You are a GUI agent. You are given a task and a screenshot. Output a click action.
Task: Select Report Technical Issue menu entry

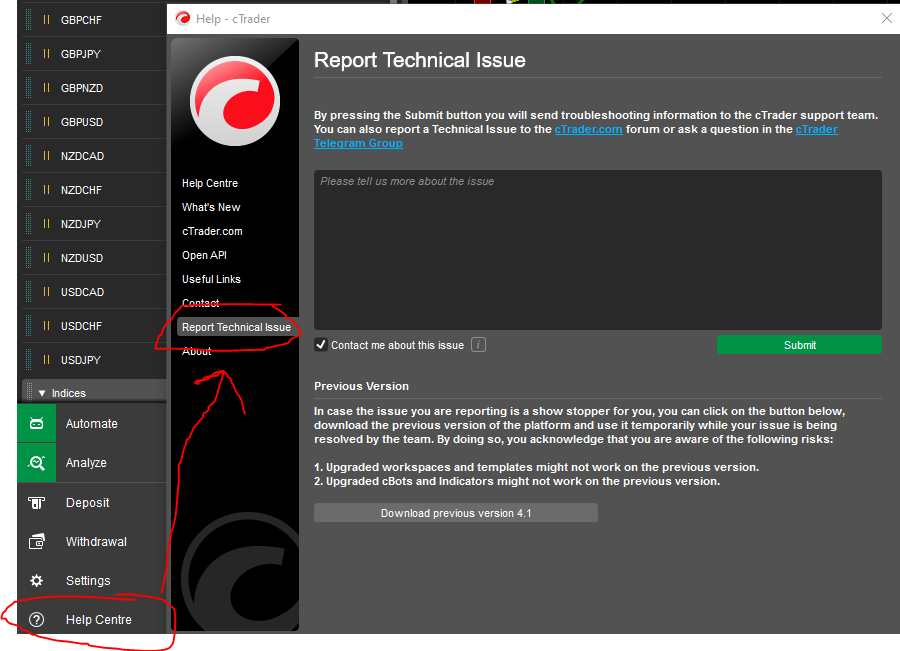[x=236, y=327]
